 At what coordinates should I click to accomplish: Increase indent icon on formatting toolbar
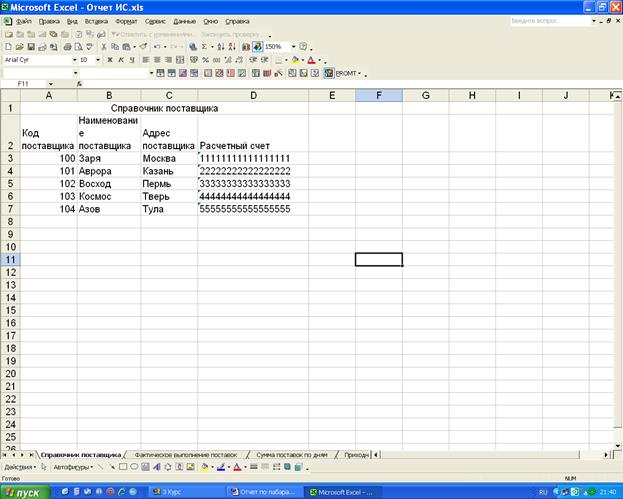click(264, 60)
